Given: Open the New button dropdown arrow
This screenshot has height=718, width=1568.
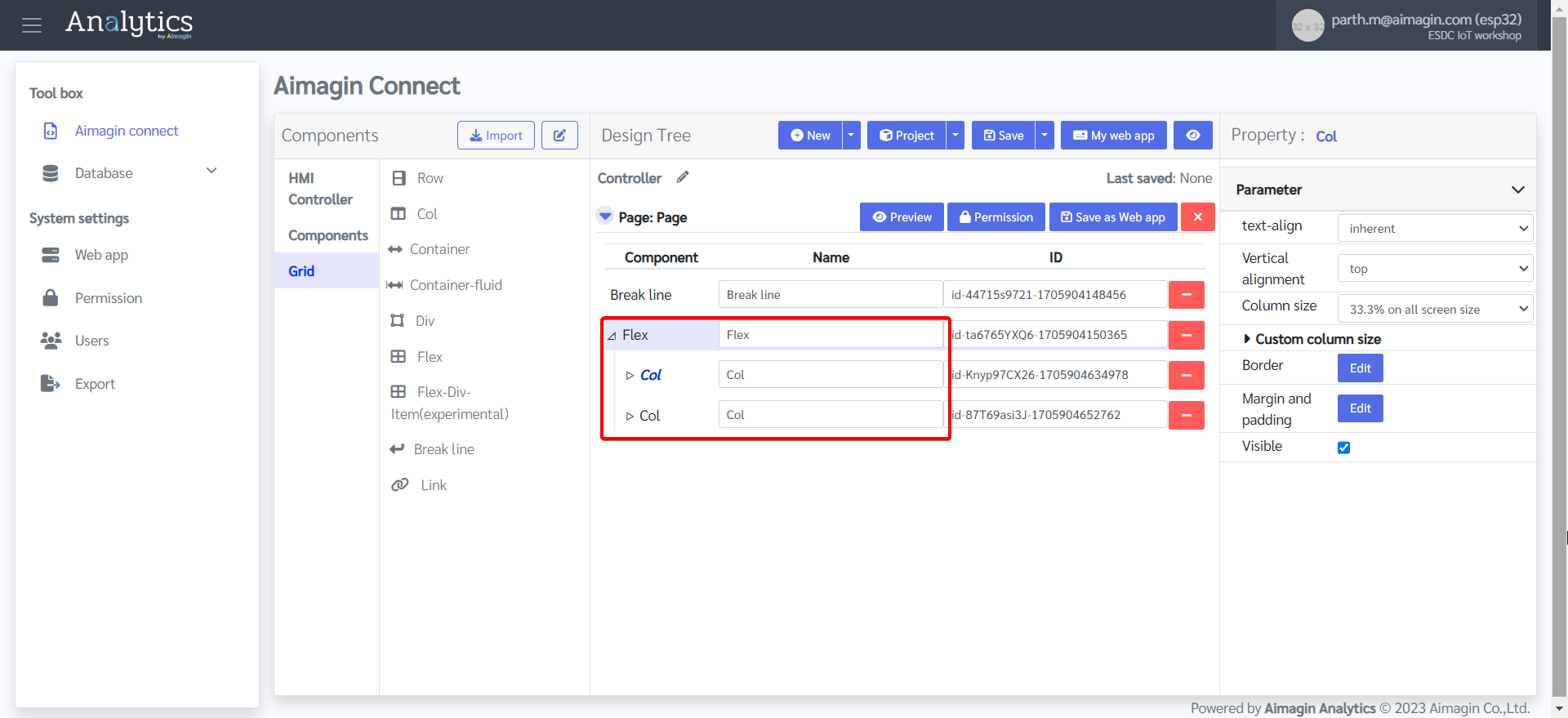Looking at the screenshot, I should click(851, 136).
